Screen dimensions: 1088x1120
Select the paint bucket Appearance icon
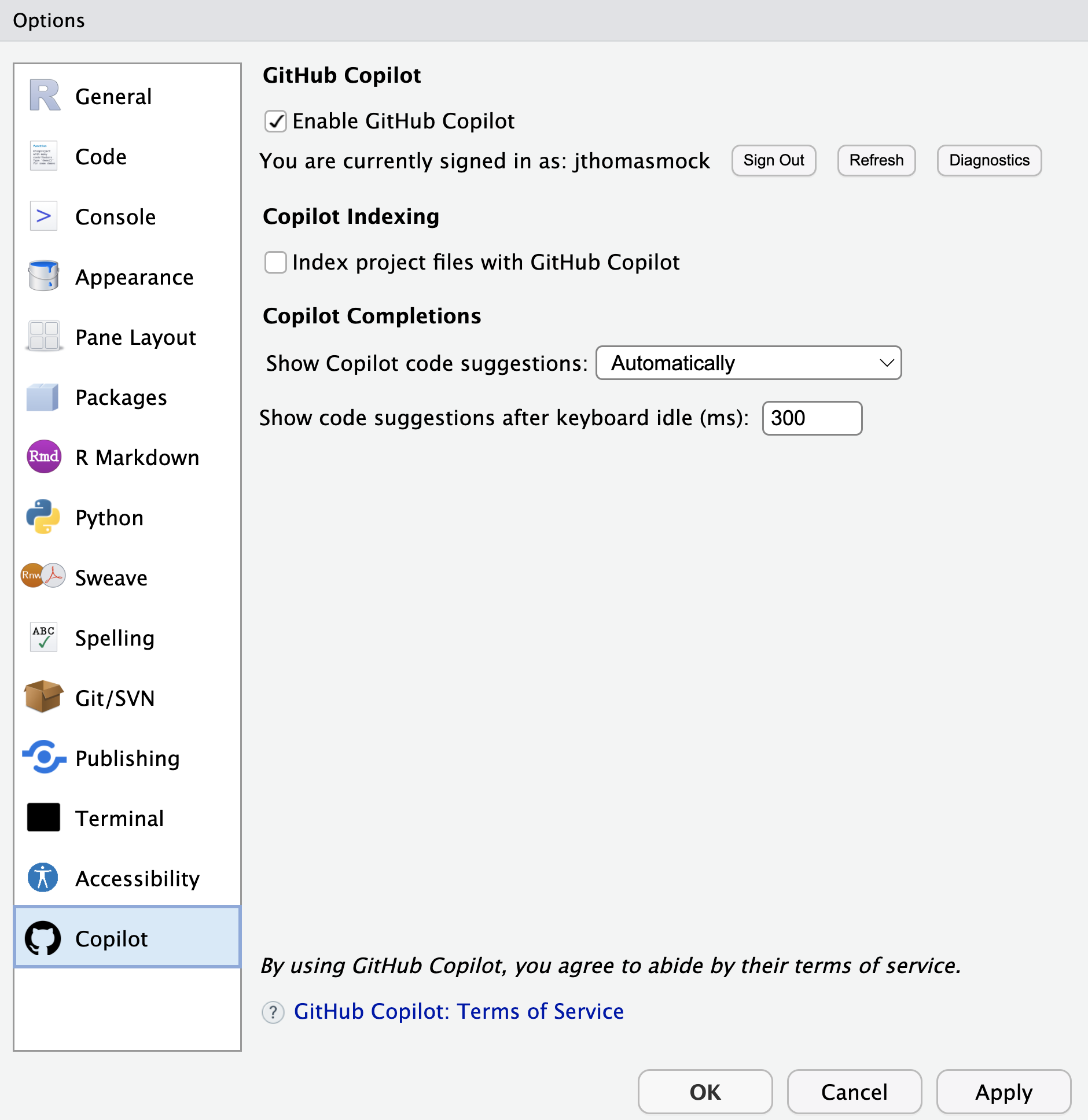point(43,276)
